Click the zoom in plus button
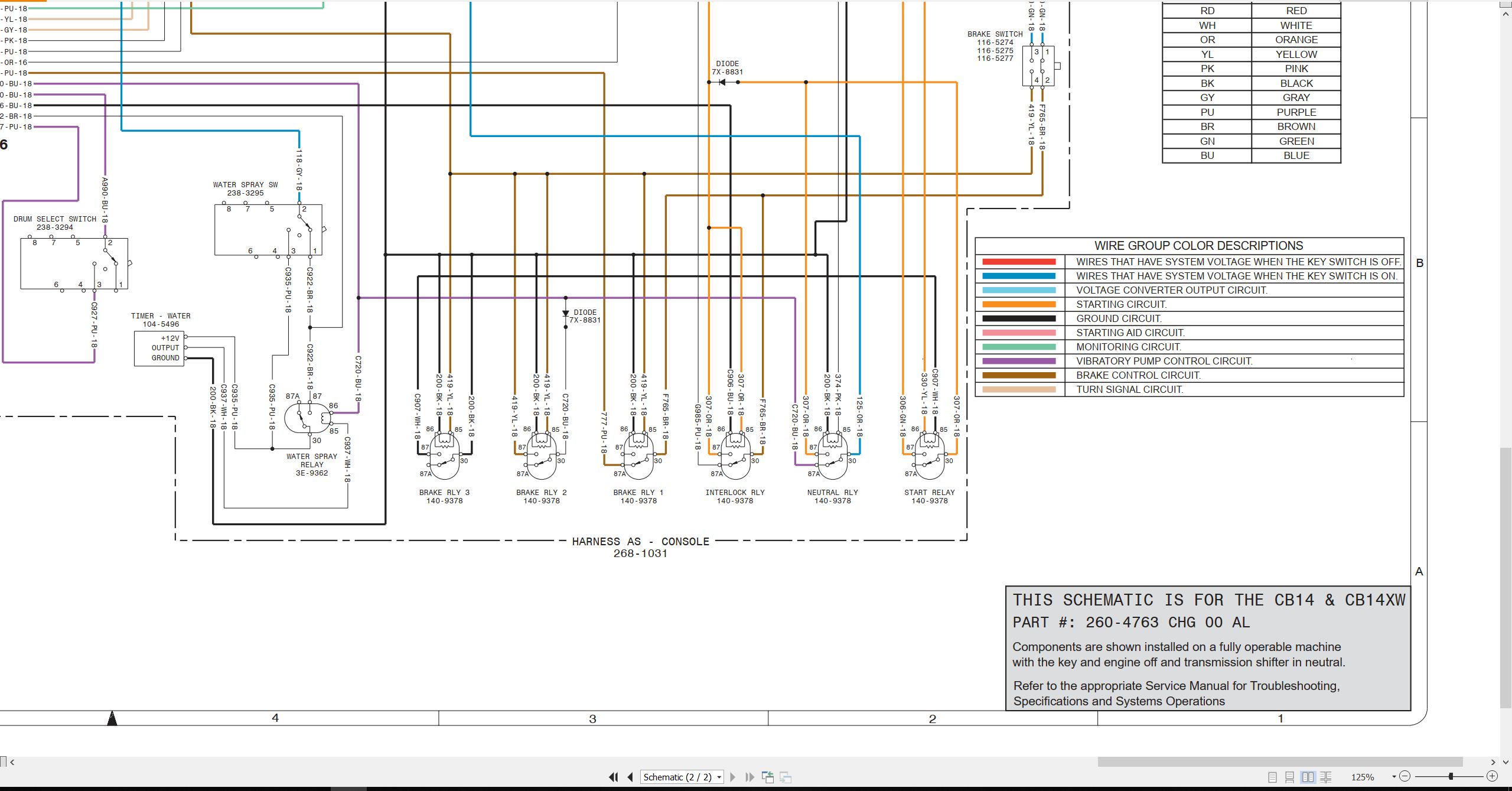Image resolution: width=1512 pixels, height=791 pixels. click(x=1493, y=776)
